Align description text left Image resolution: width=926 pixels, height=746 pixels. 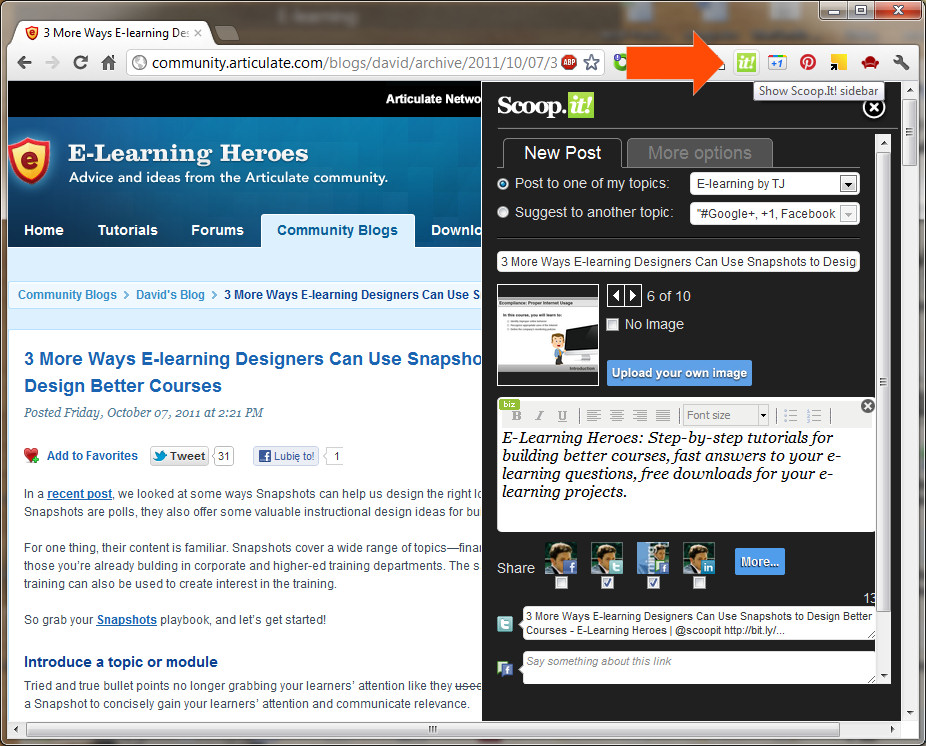(x=594, y=415)
